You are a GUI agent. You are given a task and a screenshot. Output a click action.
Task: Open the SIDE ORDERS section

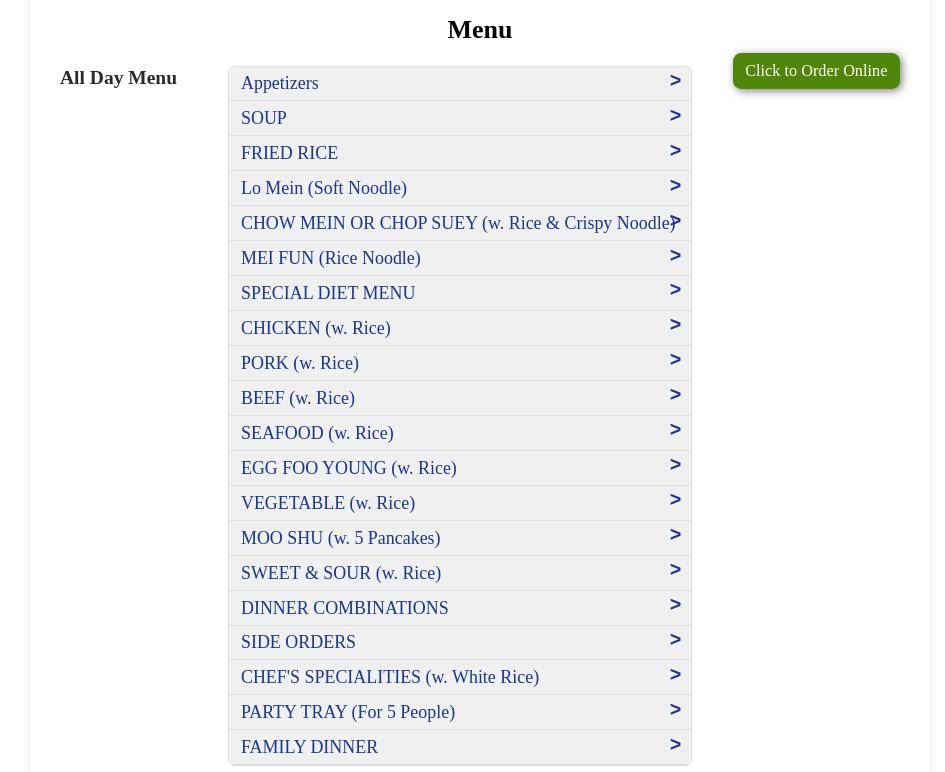tap(459, 642)
